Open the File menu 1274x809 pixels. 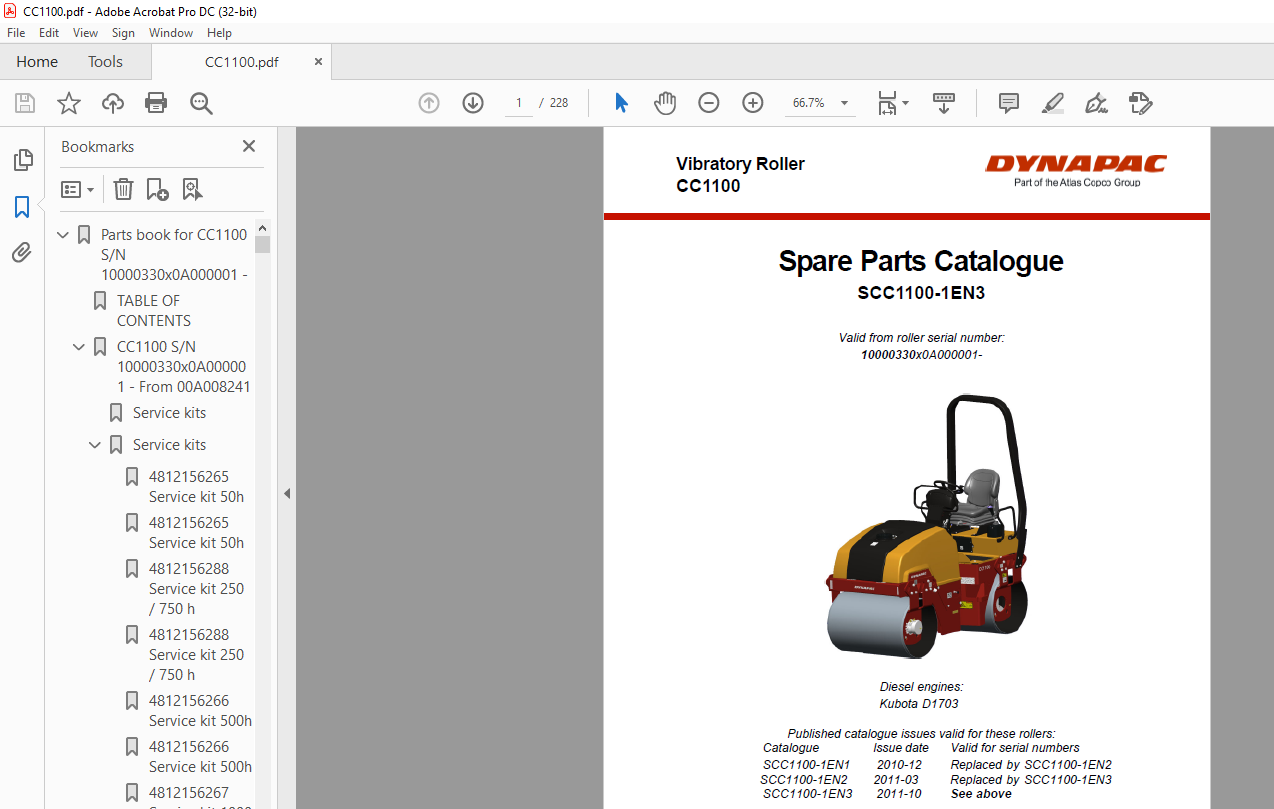coord(16,33)
